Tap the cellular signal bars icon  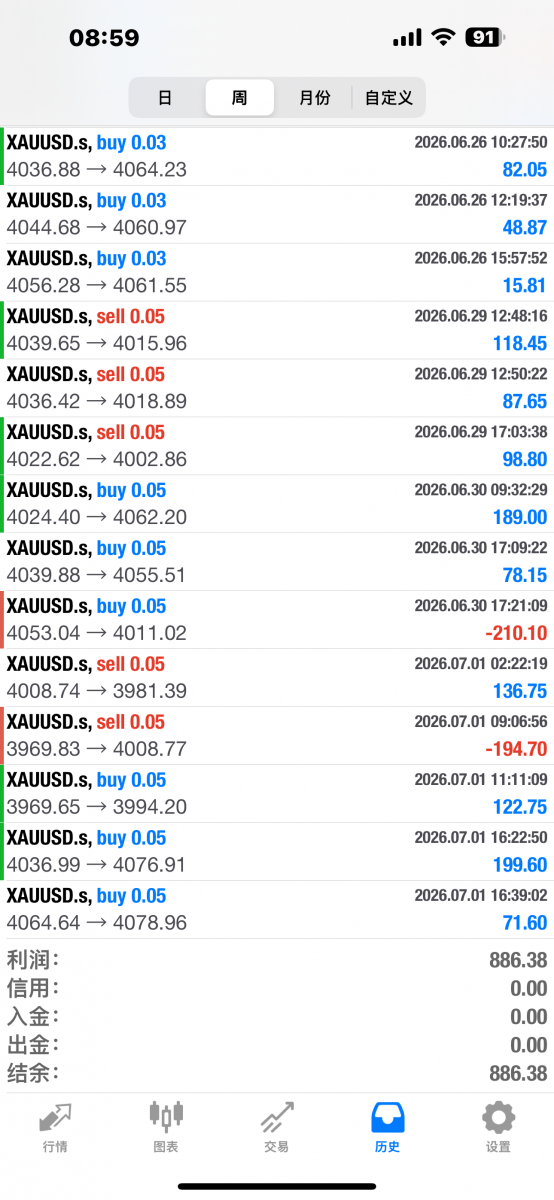tap(408, 37)
